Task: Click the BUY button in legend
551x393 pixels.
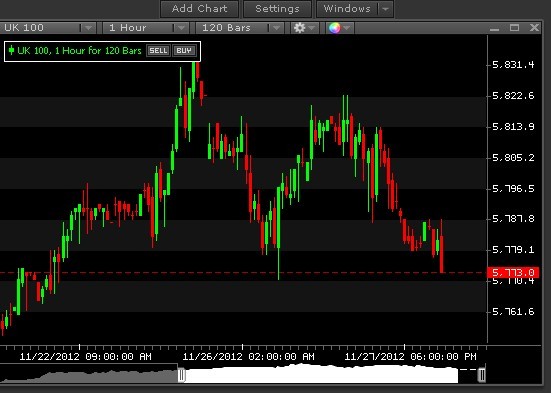Action: tap(184, 51)
